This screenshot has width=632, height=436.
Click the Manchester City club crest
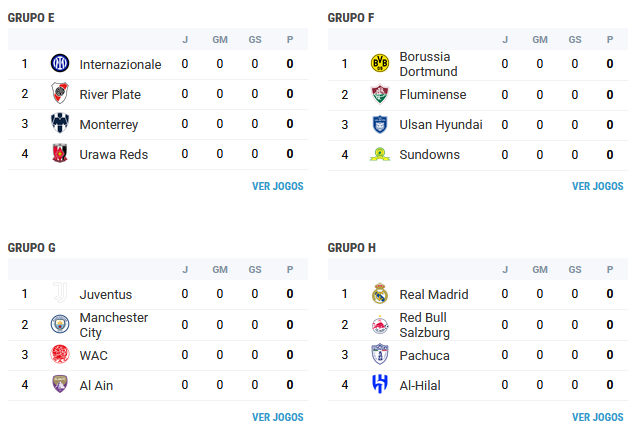pos(60,325)
